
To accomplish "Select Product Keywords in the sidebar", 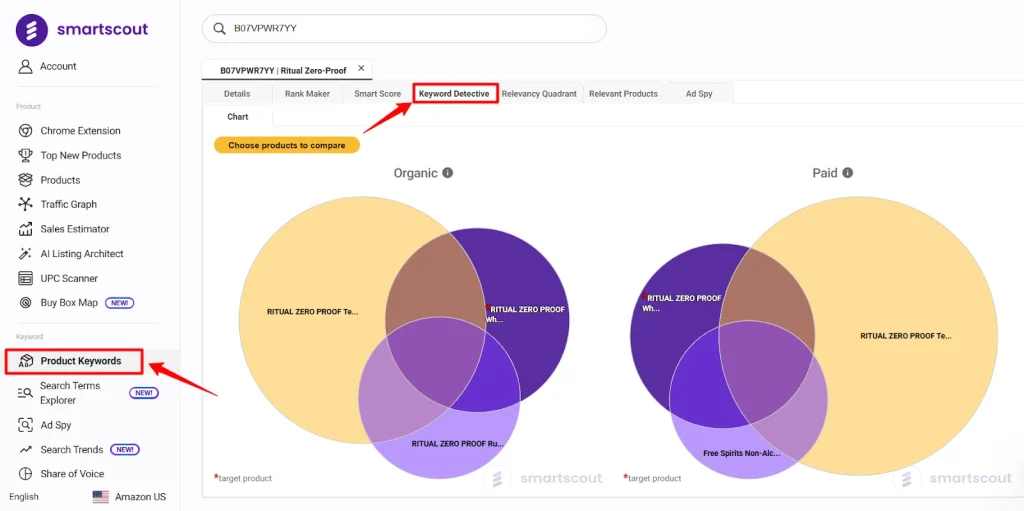I will tap(80, 361).
